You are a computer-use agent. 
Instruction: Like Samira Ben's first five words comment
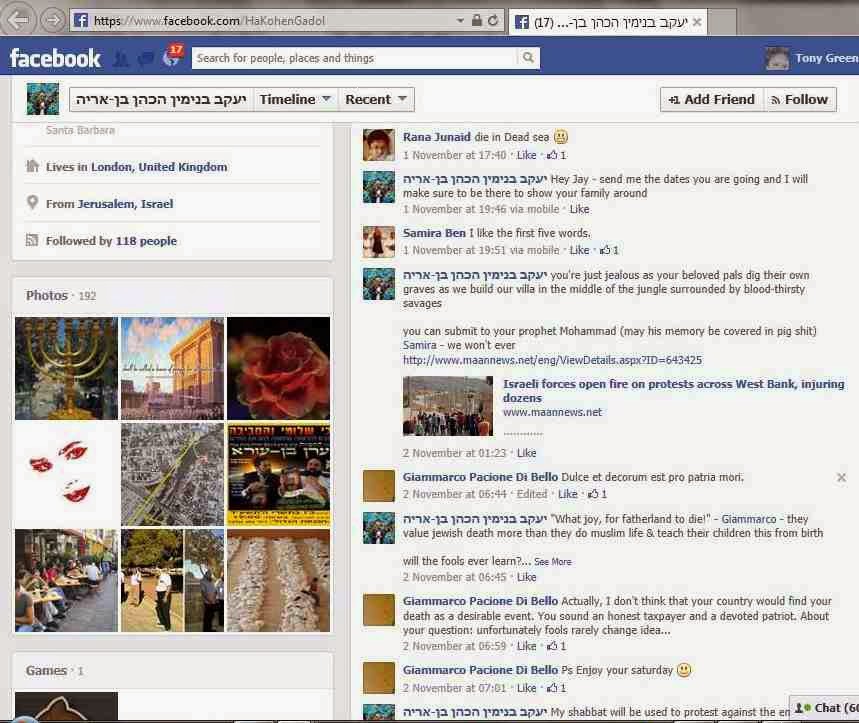(579, 250)
